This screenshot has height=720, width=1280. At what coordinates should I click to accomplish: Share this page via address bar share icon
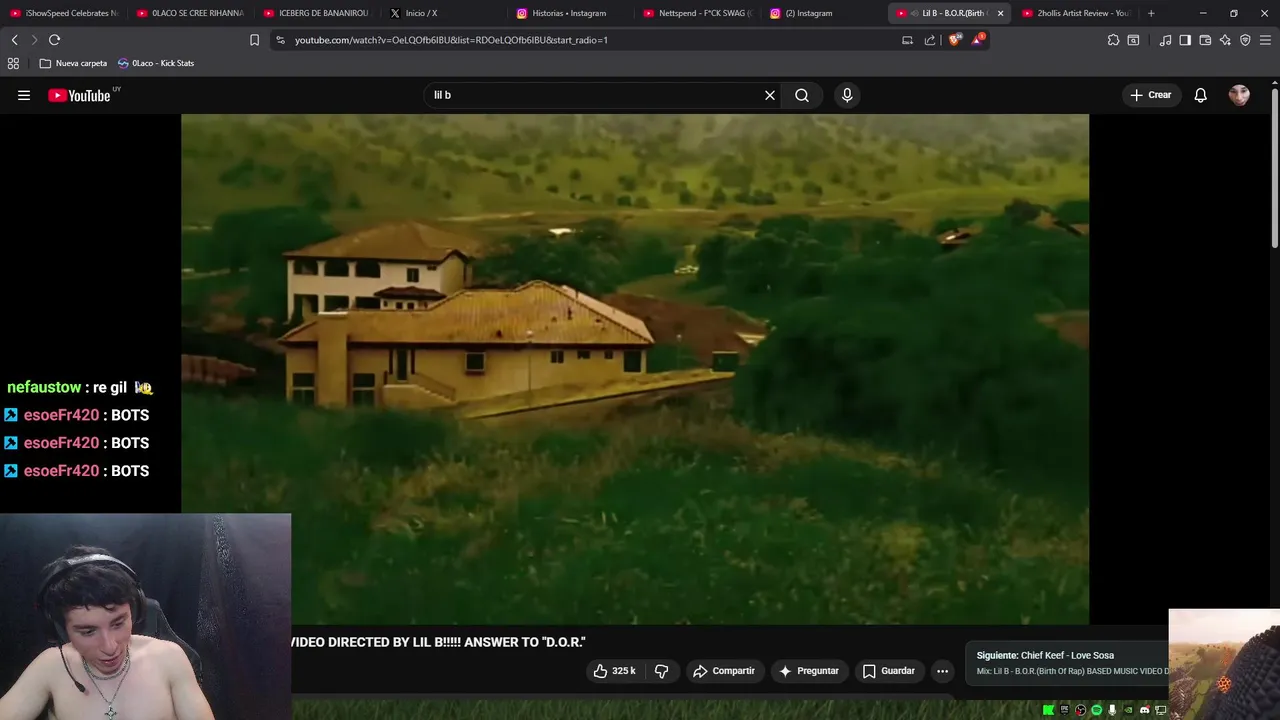click(x=930, y=40)
